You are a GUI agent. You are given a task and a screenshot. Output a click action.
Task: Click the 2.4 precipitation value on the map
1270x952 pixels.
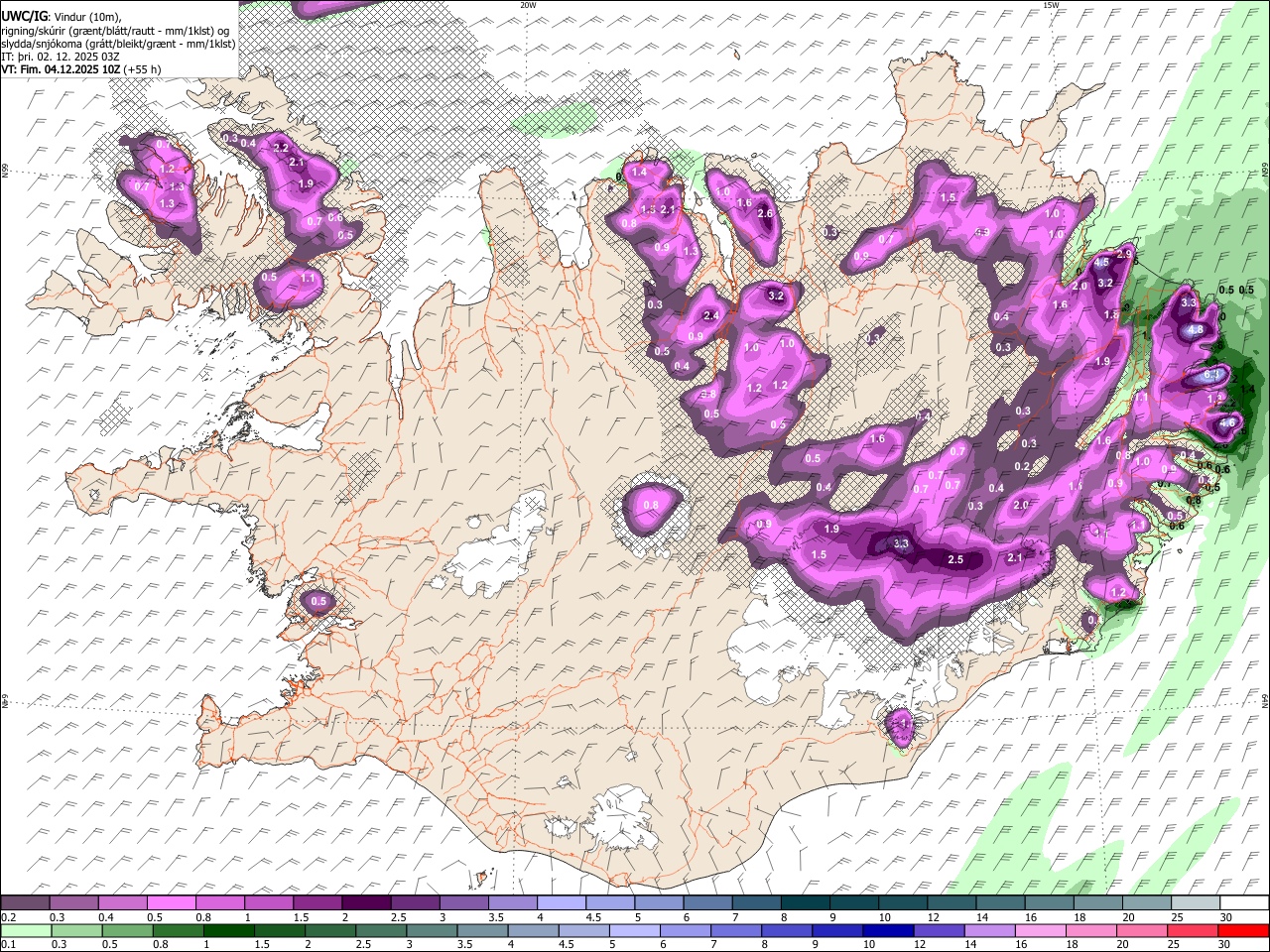click(x=710, y=316)
